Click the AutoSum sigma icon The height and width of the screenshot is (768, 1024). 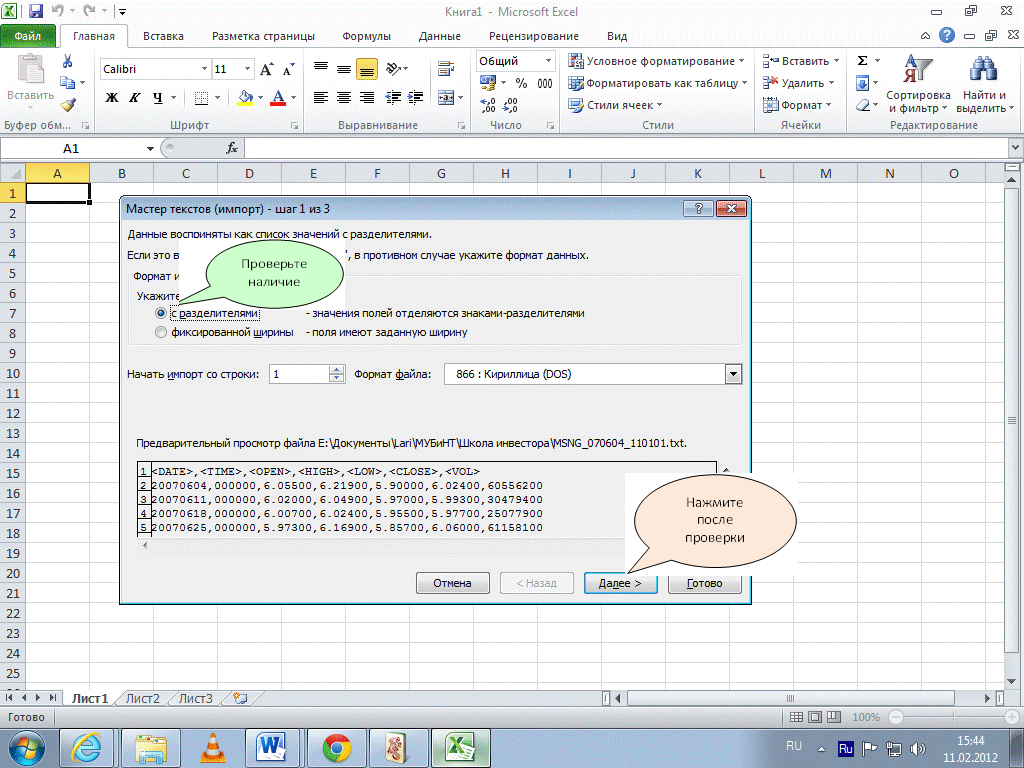pos(863,61)
